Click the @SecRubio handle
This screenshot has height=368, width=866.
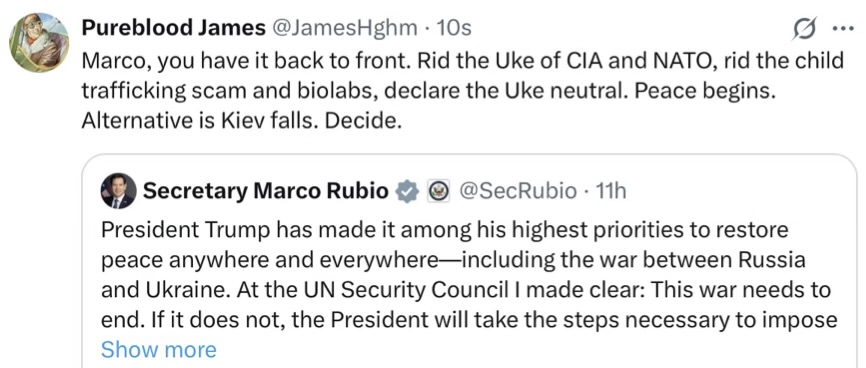click(517, 191)
